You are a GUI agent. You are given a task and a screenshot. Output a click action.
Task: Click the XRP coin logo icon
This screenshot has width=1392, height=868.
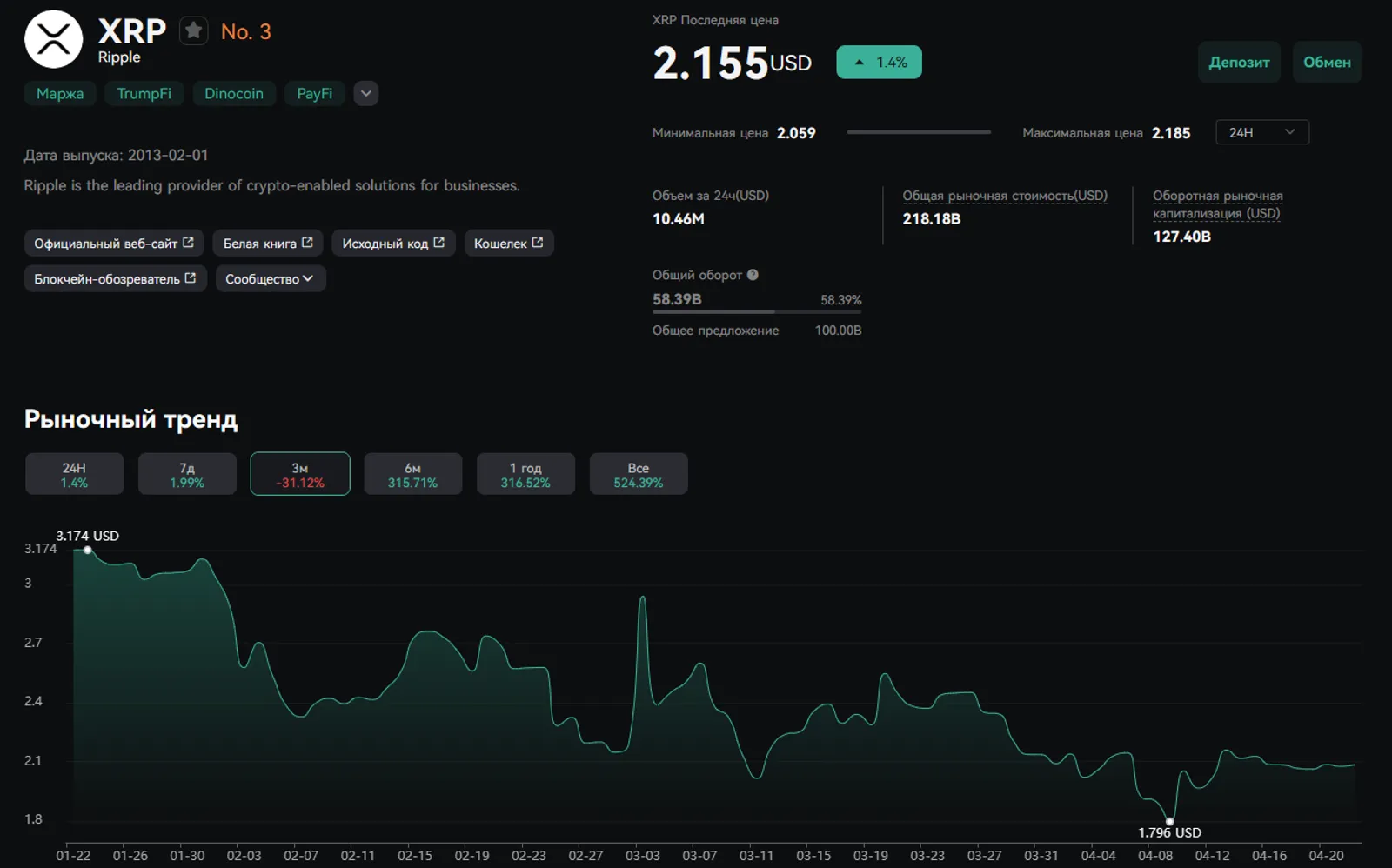53,39
